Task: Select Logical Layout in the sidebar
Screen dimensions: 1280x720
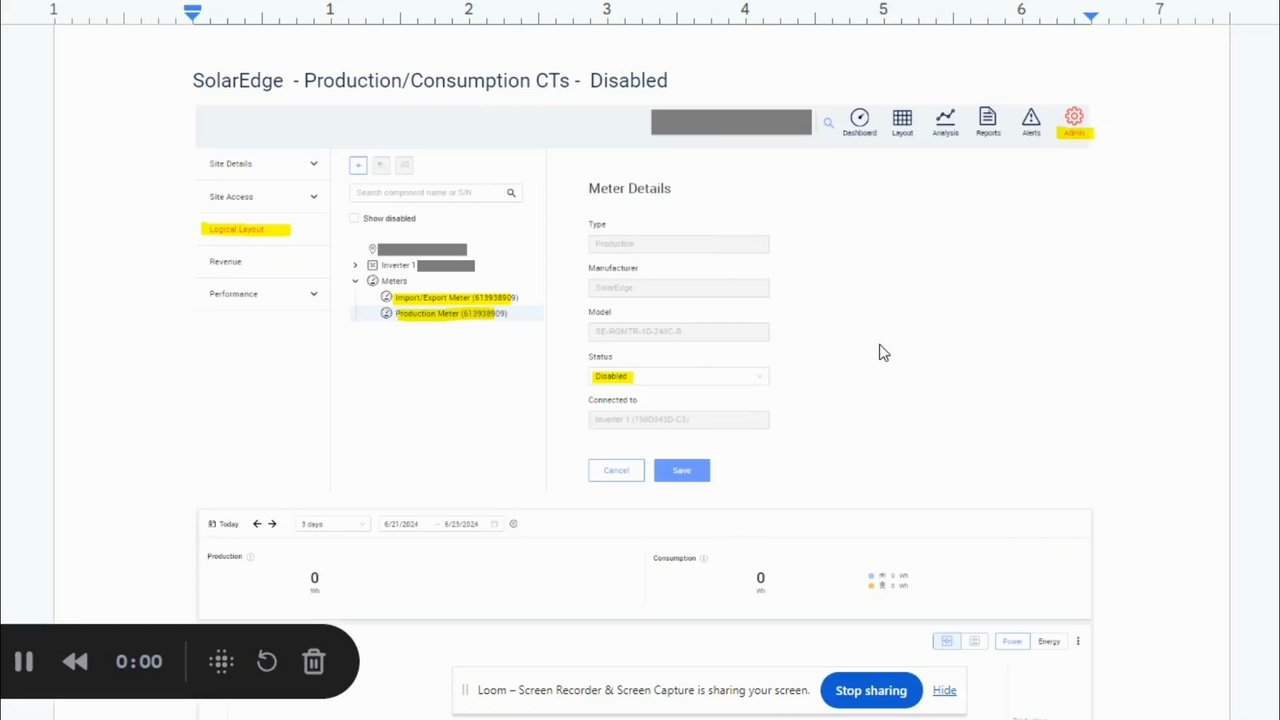Action: tap(237, 230)
